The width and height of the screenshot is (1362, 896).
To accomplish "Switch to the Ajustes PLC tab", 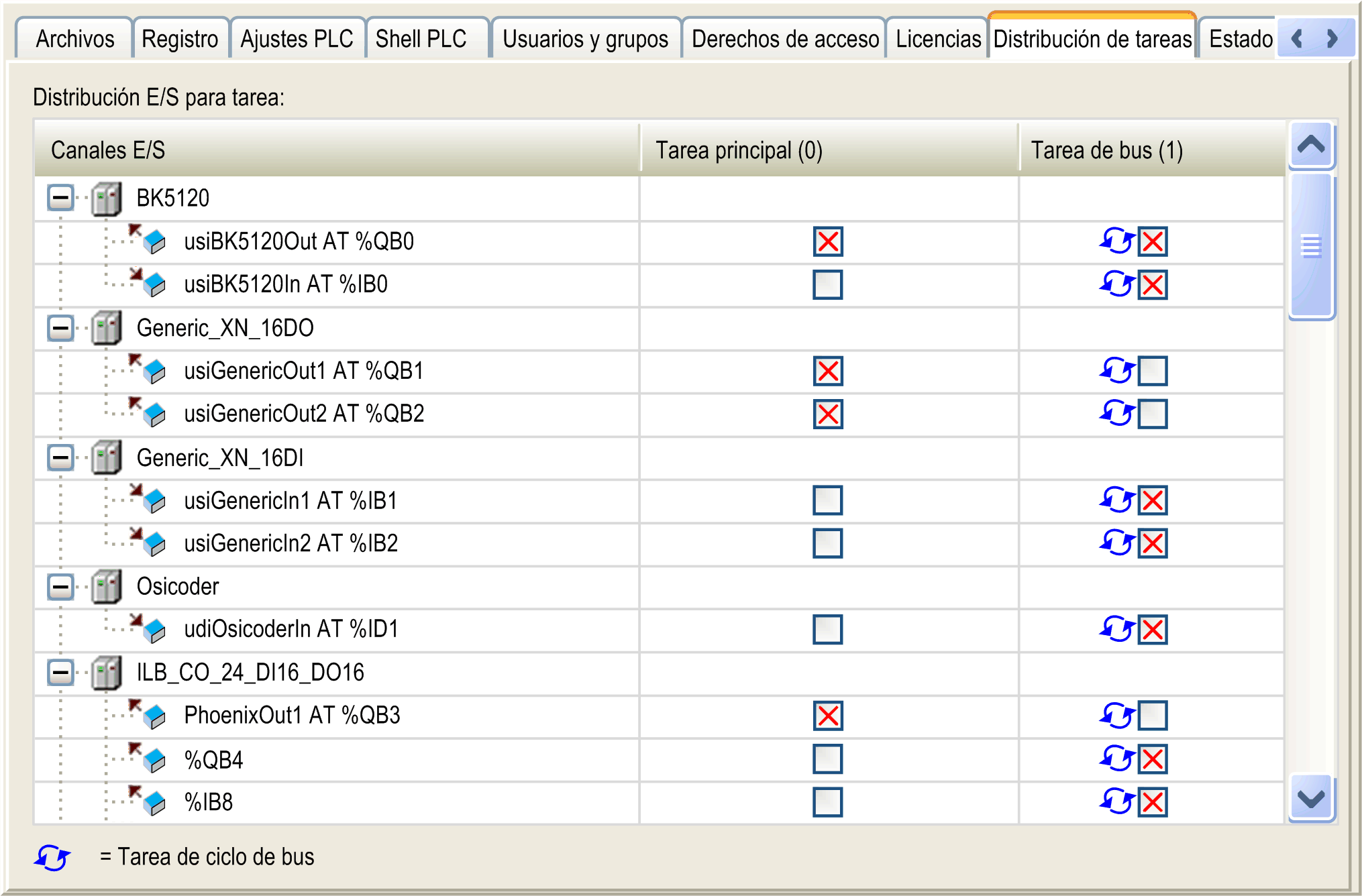I will (x=297, y=39).
